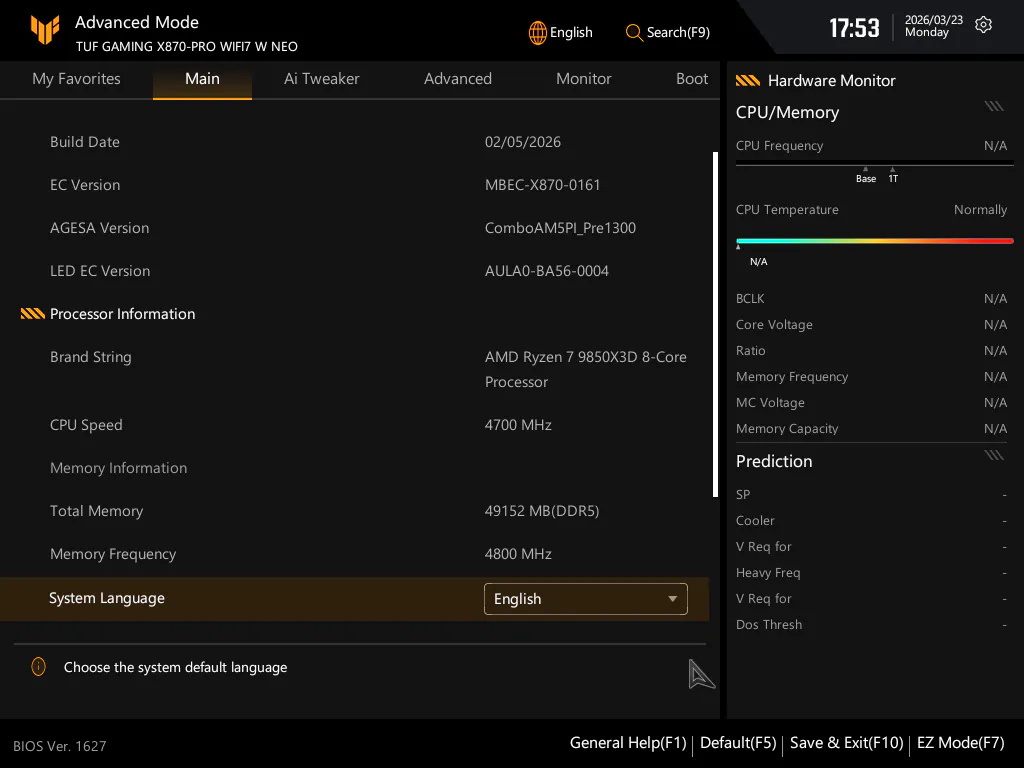
Task: Click AMD Ryzen 7 9850X3D value
Action: 585,370
